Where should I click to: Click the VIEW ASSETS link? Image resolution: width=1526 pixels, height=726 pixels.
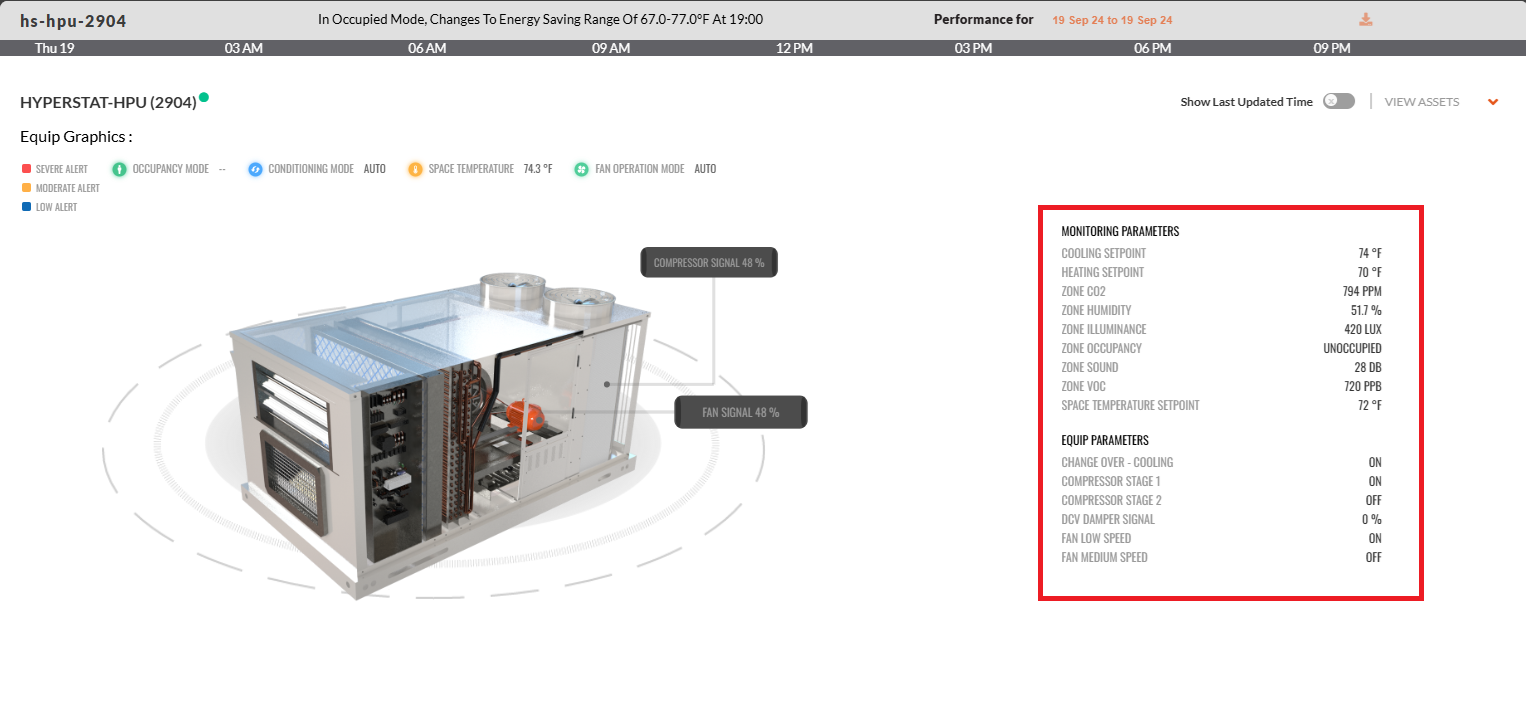click(x=1421, y=101)
